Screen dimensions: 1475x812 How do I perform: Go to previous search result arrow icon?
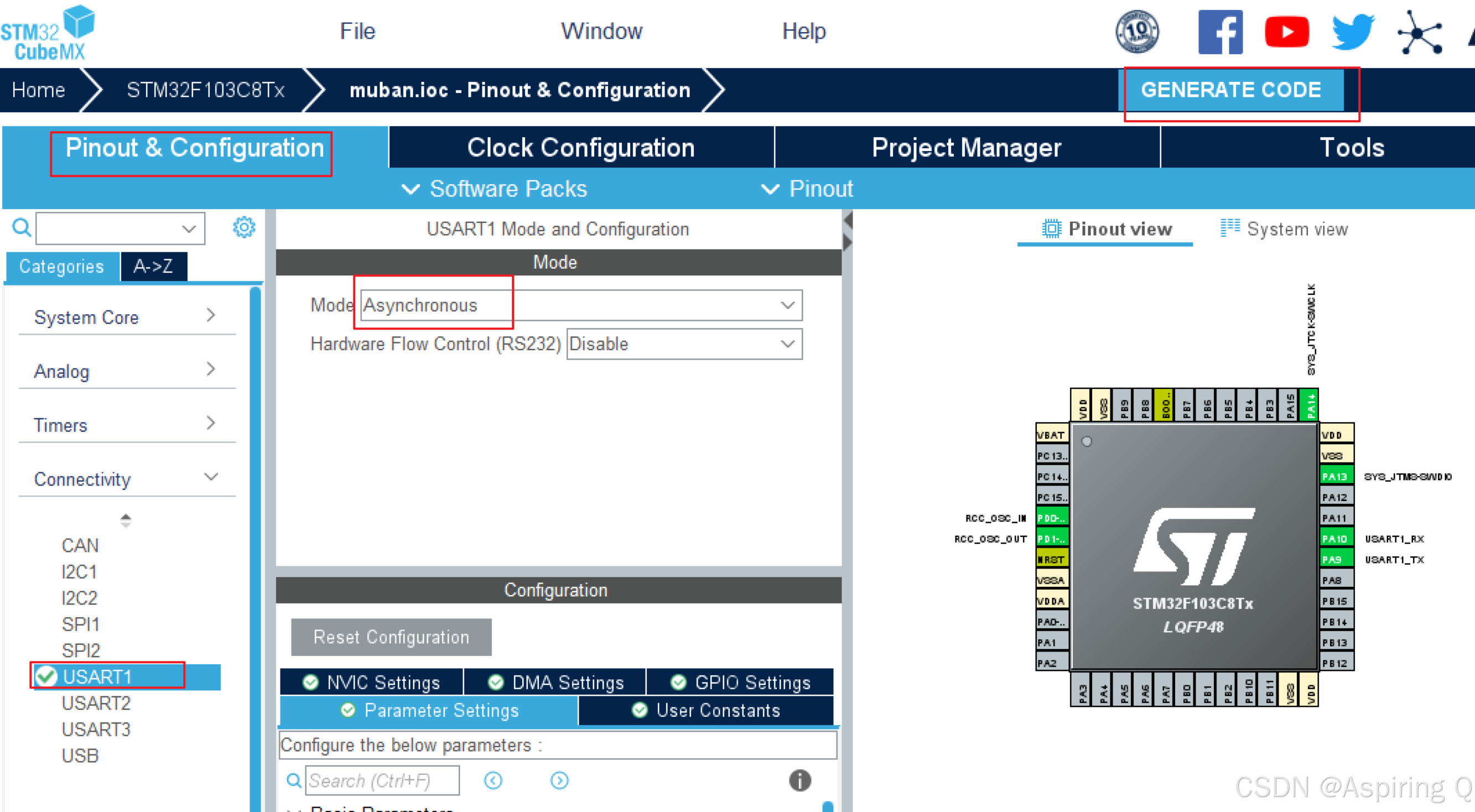493,780
